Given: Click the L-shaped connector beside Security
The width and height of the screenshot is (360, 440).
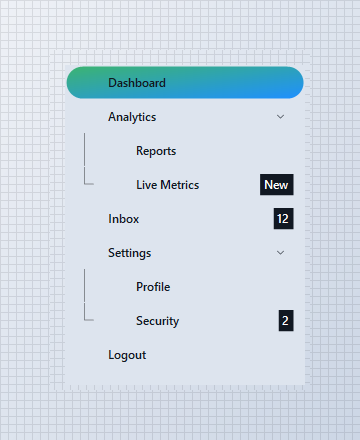Looking at the screenshot, I should (x=88, y=312).
